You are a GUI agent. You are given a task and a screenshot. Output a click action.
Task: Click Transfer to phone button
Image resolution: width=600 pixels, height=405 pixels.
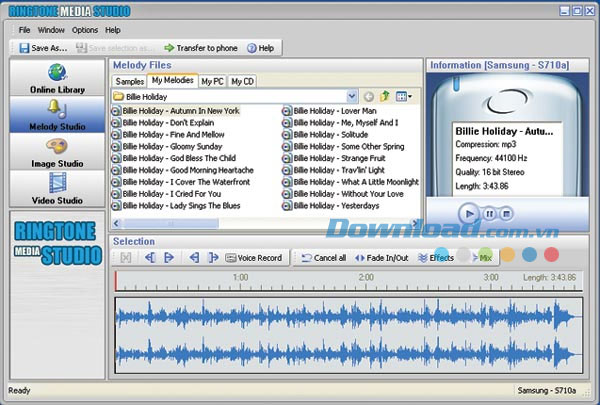tap(201, 47)
